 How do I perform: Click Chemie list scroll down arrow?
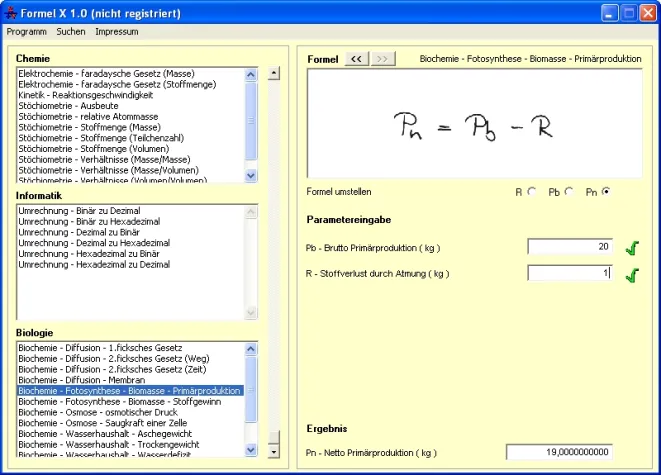pyautogui.click(x=251, y=175)
